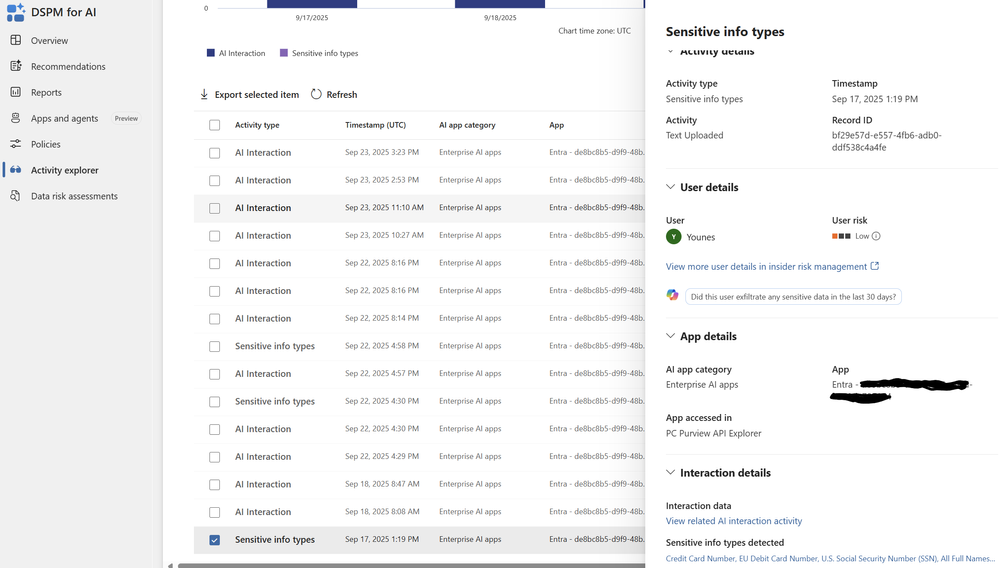Check the Sep 18 8:47 AM row checkbox

click(x=215, y=485)
